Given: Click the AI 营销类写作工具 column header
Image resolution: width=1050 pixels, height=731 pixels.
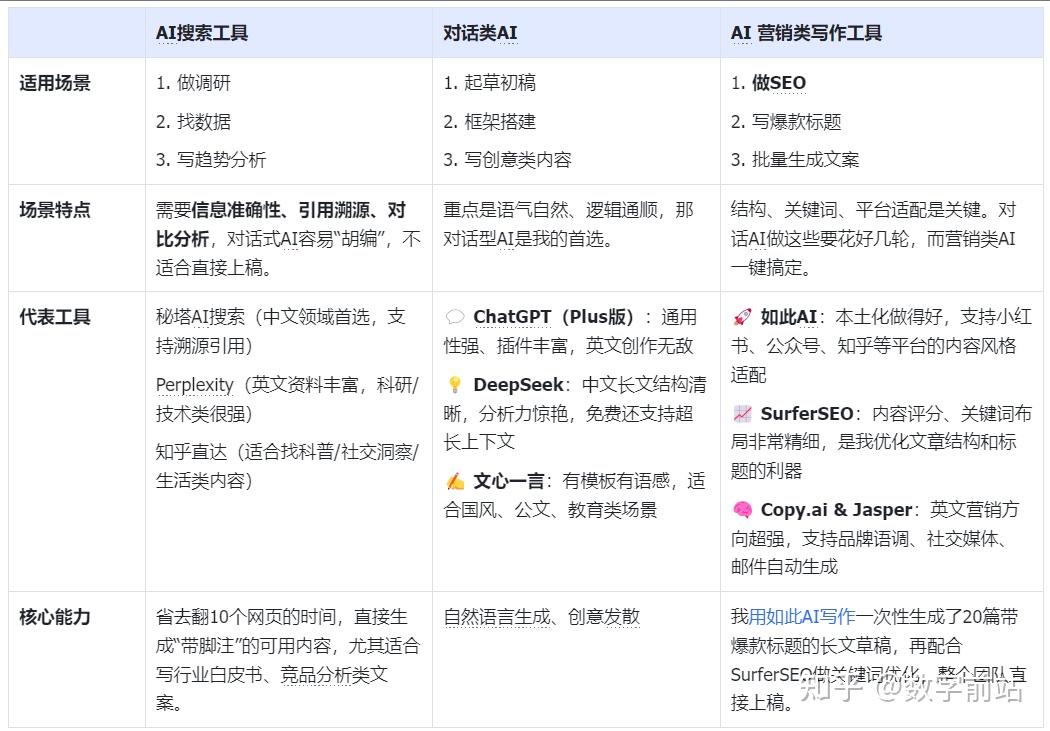Looking at the screenshot, I should (806, 33).
